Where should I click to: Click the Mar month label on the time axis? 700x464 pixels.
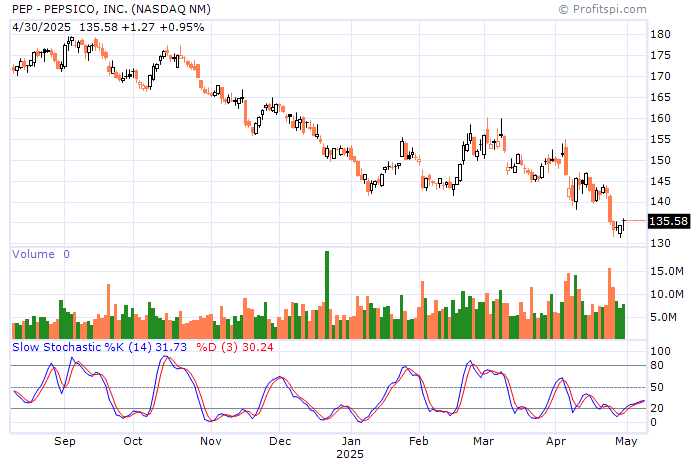pyautogui.click(x=483, y=441)
